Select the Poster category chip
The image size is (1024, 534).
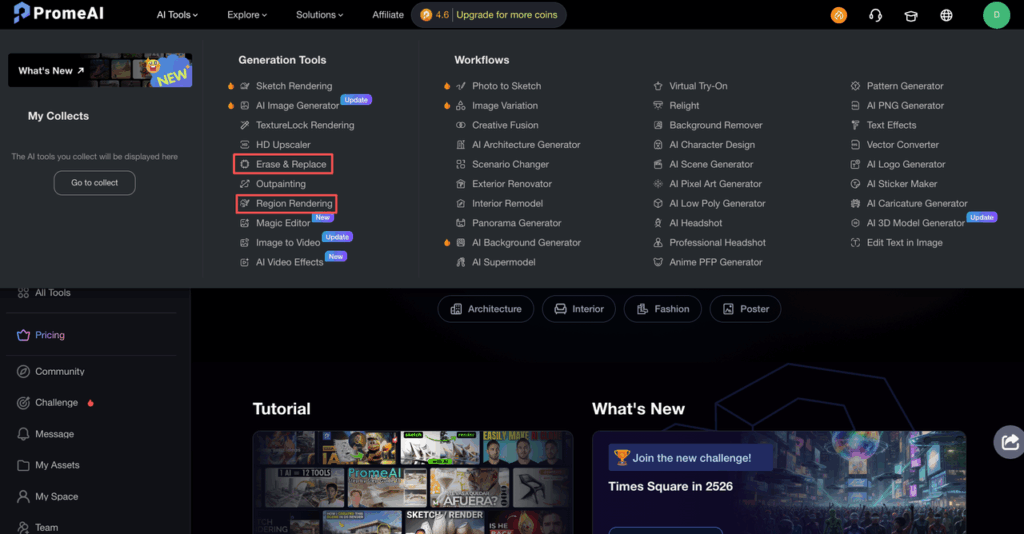pos(745,309)
